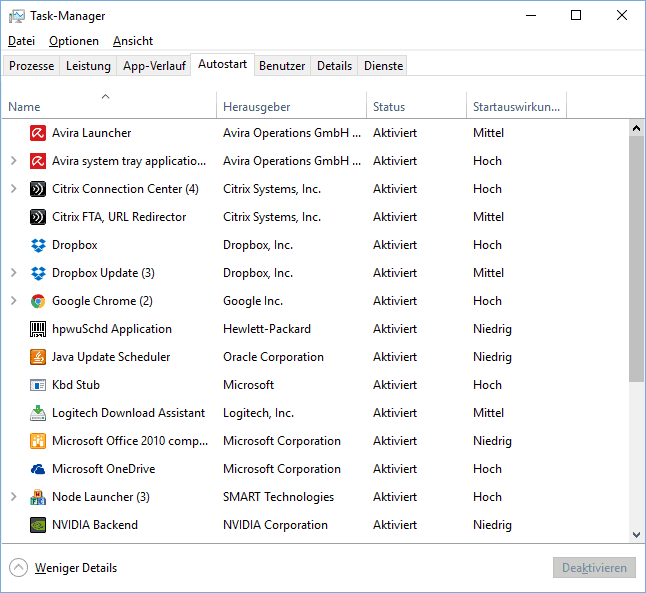Select the NVIDIA Backend entry name
This screenshot has height=593, width=646.
95,525
